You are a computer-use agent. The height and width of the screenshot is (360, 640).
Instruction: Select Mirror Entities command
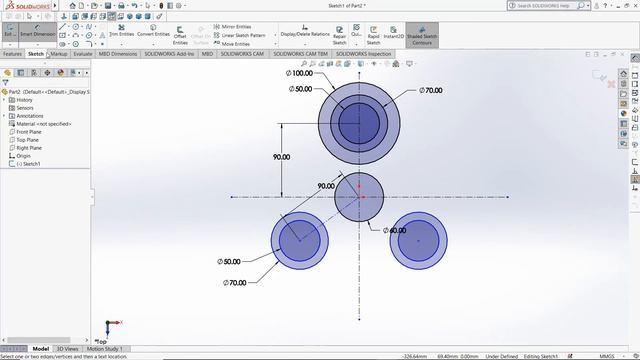click(232, 27)
